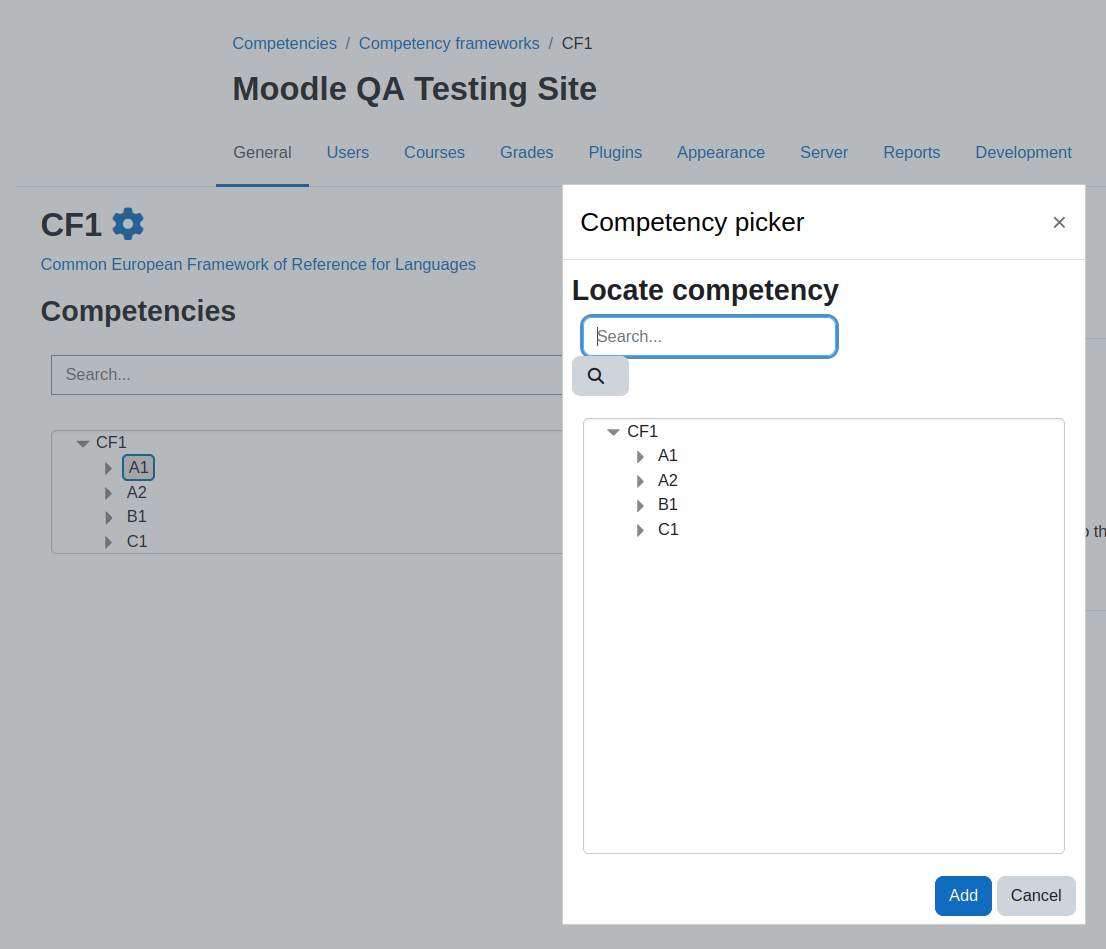
Task: Click the Add button
Action: pyautogui.click(x=963, y=895)
